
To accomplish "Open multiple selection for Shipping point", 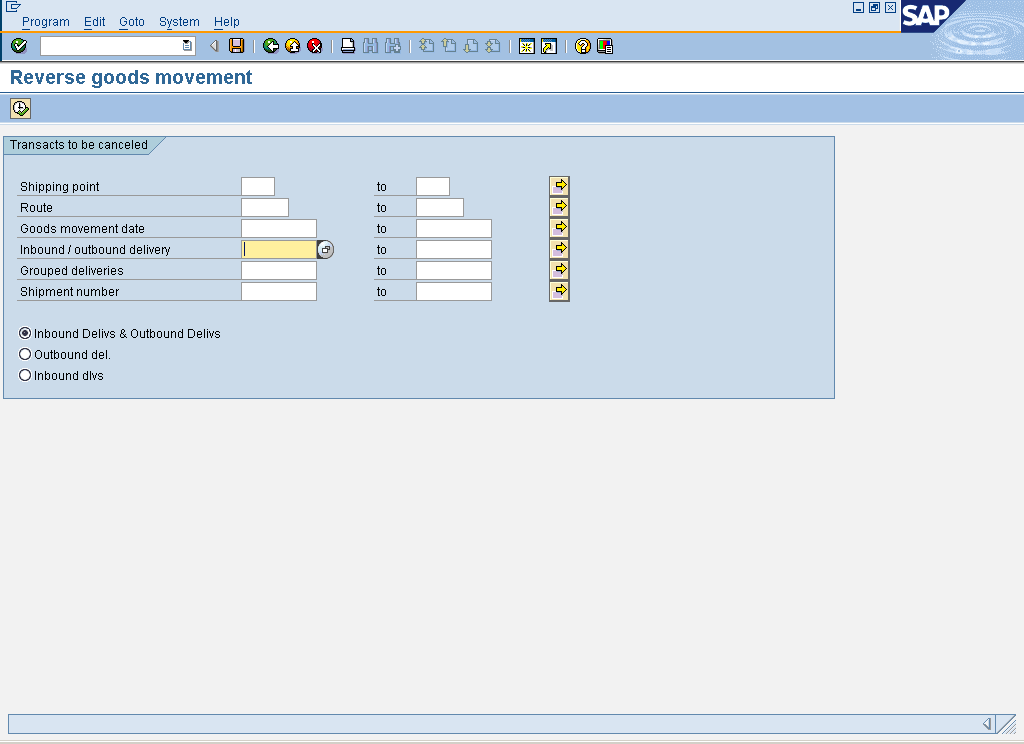I will [559, 186].
